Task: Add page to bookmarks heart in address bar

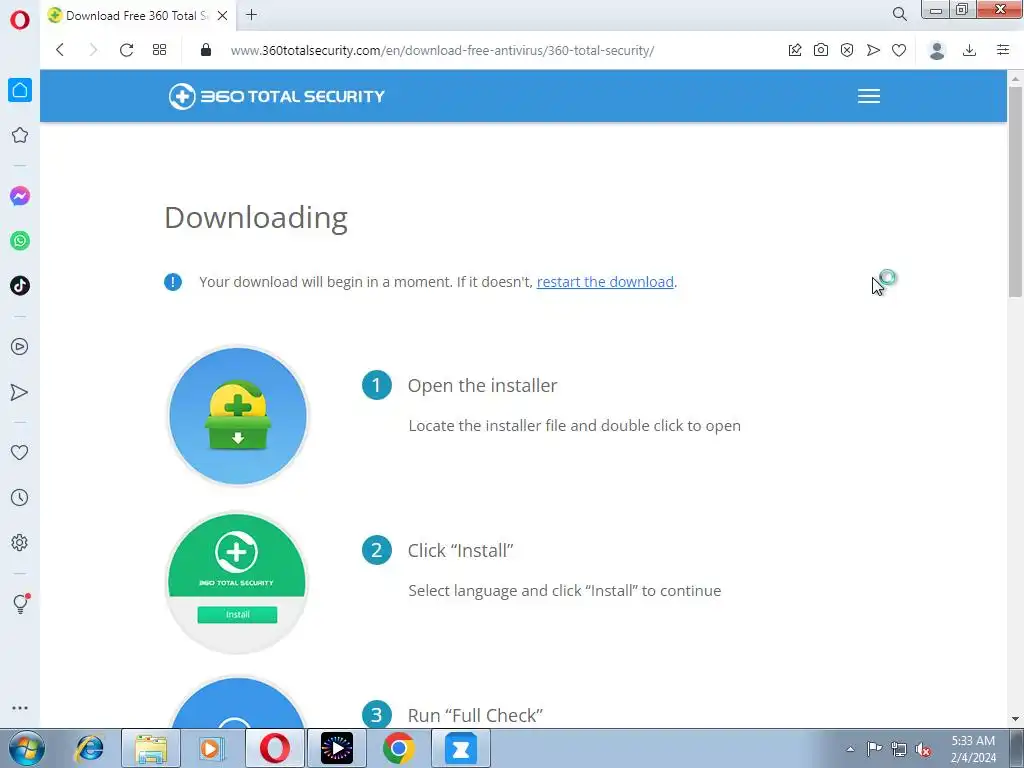Action: [899, 50]
